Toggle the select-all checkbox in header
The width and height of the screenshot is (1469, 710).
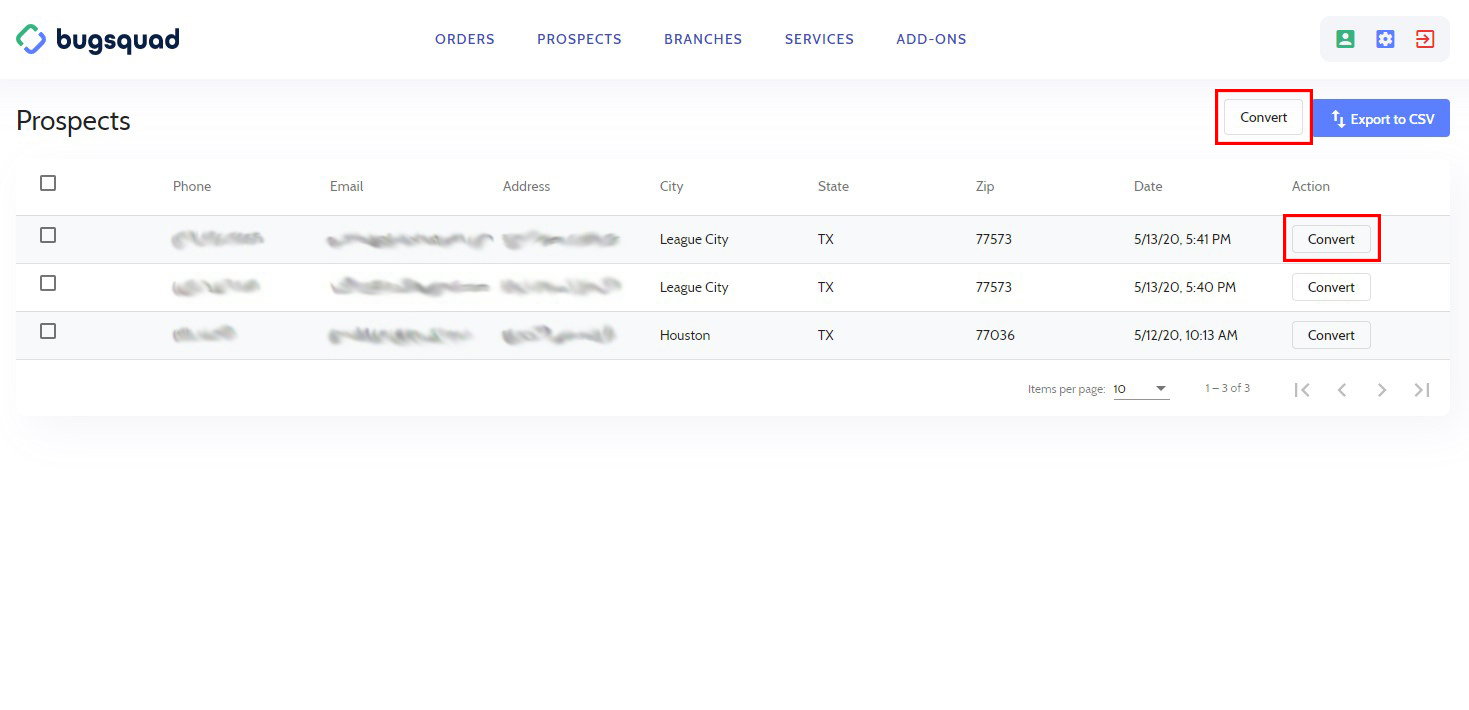coord(48,183)
